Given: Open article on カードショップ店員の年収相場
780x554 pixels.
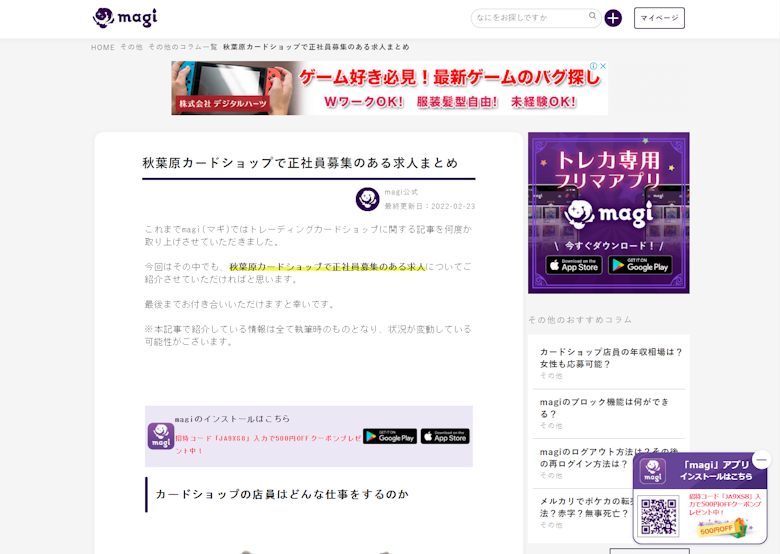Looking at the screenshot, I should pos(611,358).
